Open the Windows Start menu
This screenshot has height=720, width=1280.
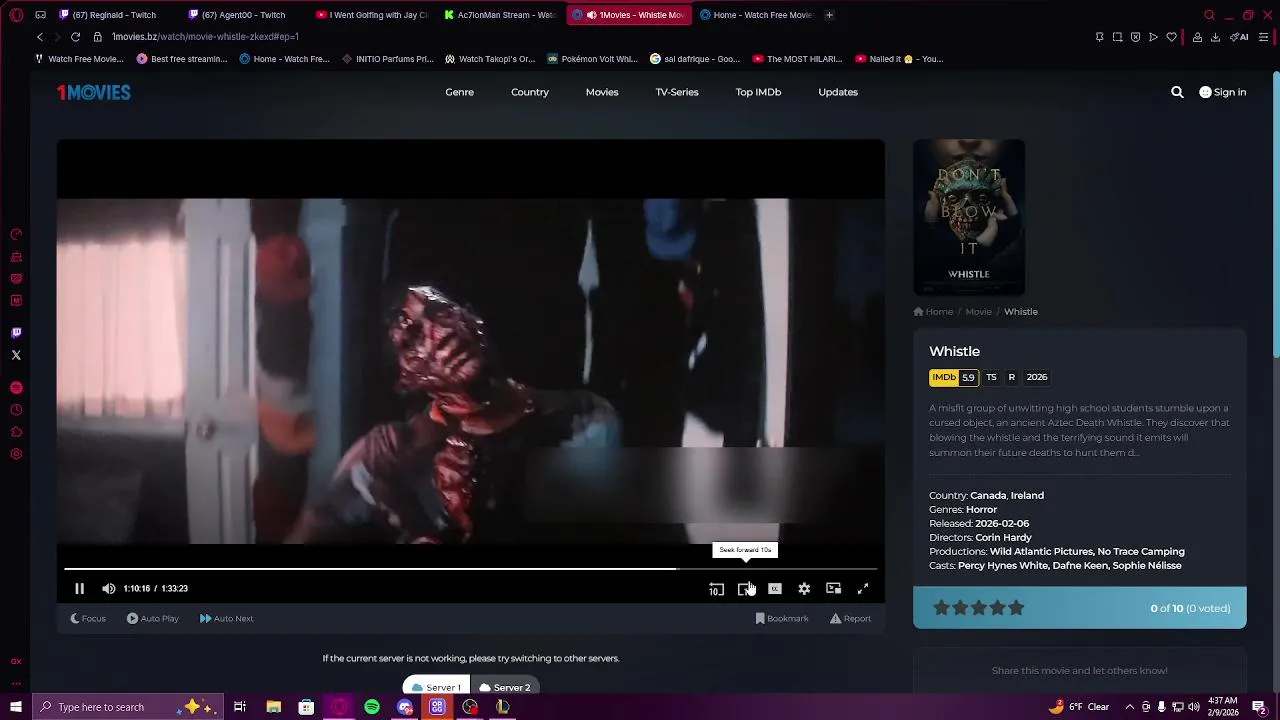pos(16,707)
